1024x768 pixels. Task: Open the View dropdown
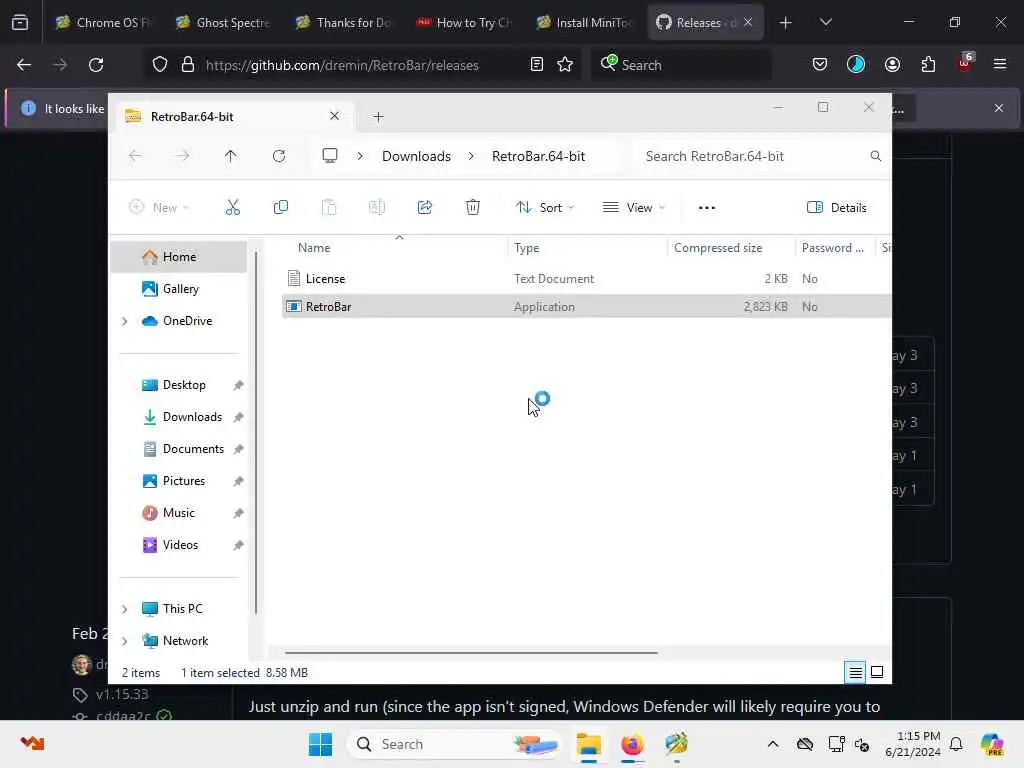tap(633, 208)
